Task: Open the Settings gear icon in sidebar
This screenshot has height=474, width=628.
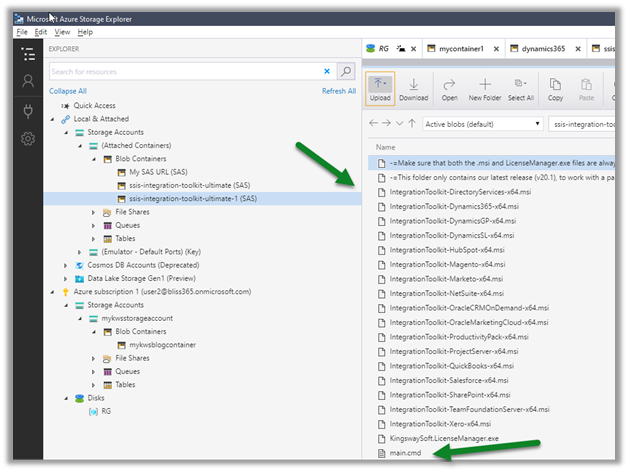Action: (x=28, y=138)
